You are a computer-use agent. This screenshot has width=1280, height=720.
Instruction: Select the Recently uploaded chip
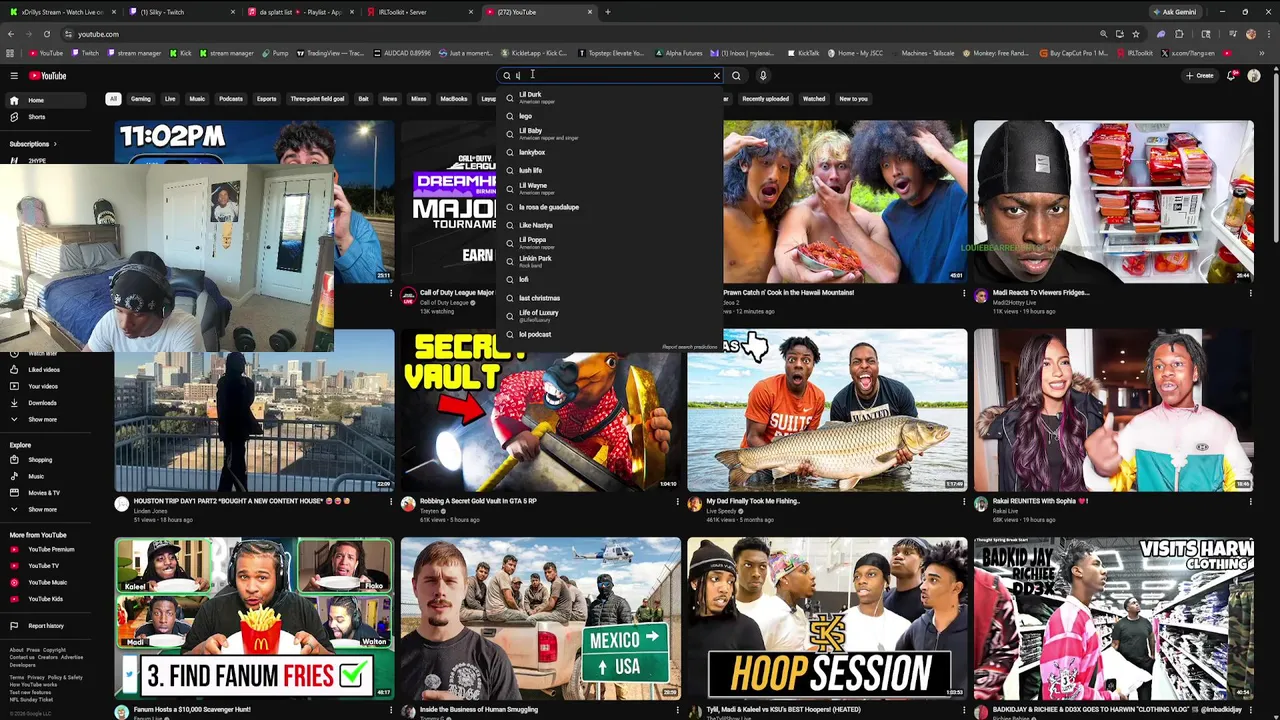point(765,99)
